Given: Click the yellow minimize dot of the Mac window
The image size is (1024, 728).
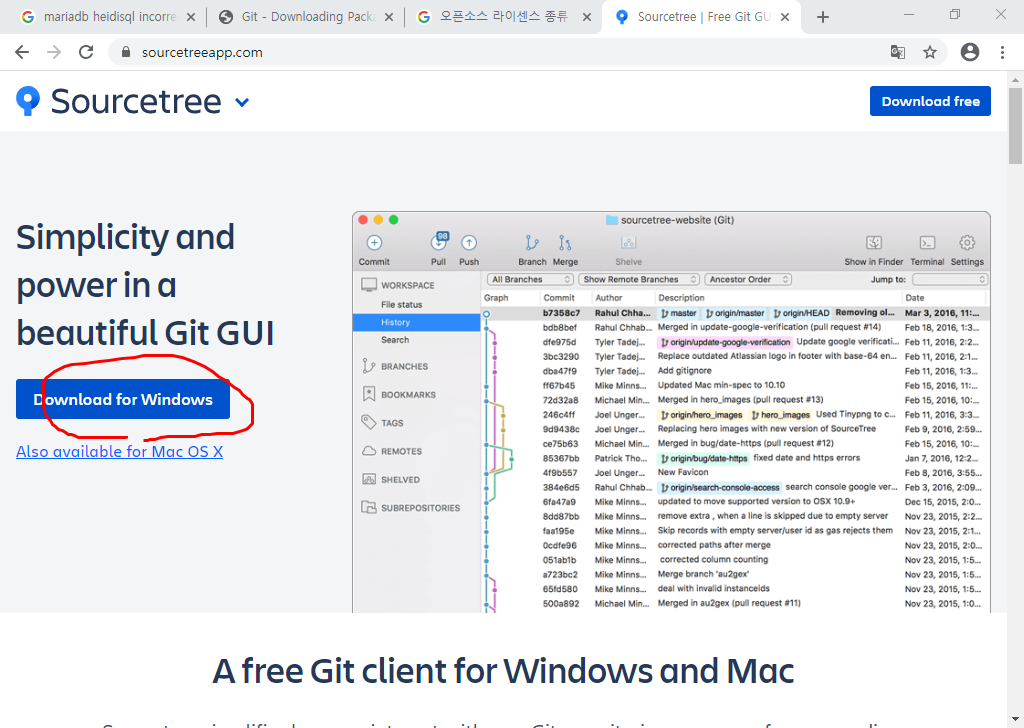Looking at the screenshot, I should tap(378, 220).
